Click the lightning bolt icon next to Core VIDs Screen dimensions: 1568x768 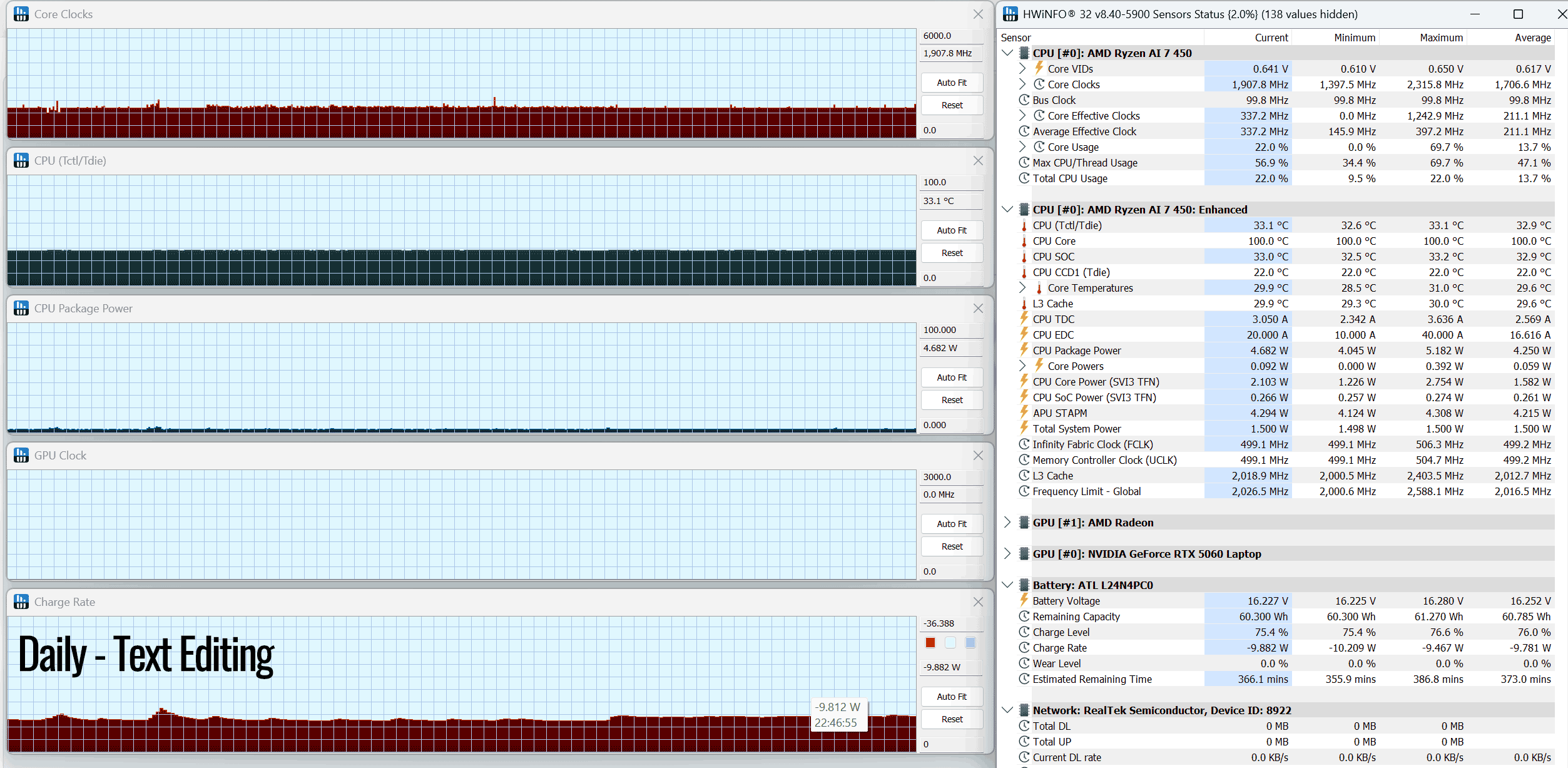1039,68
